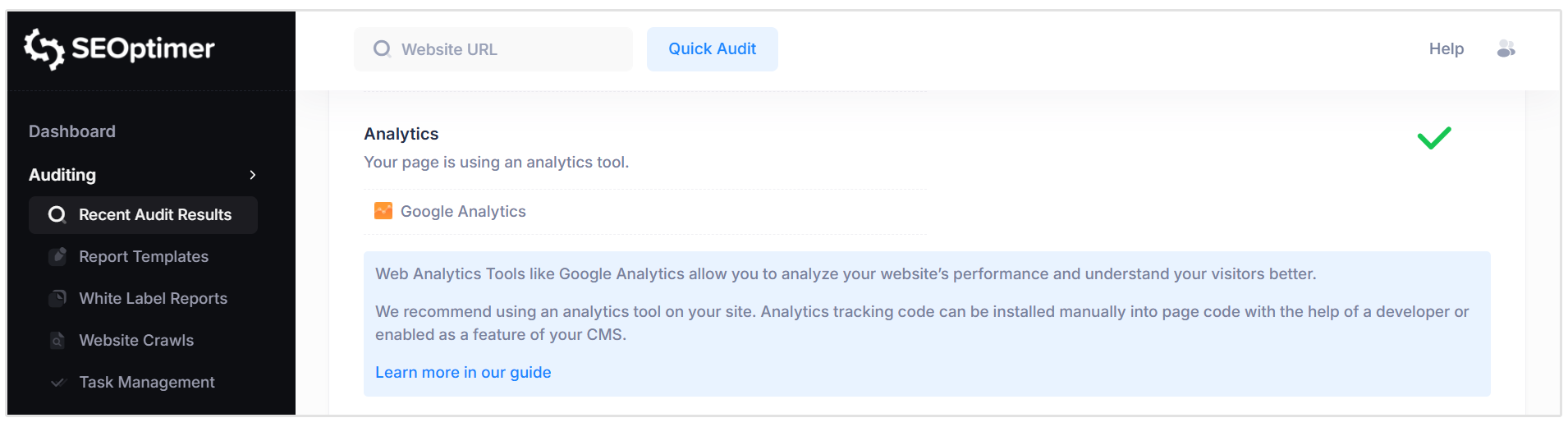Viewport: 1568px width, 427px height.
Task: Open Task Management section
Action: pos(147,382)
